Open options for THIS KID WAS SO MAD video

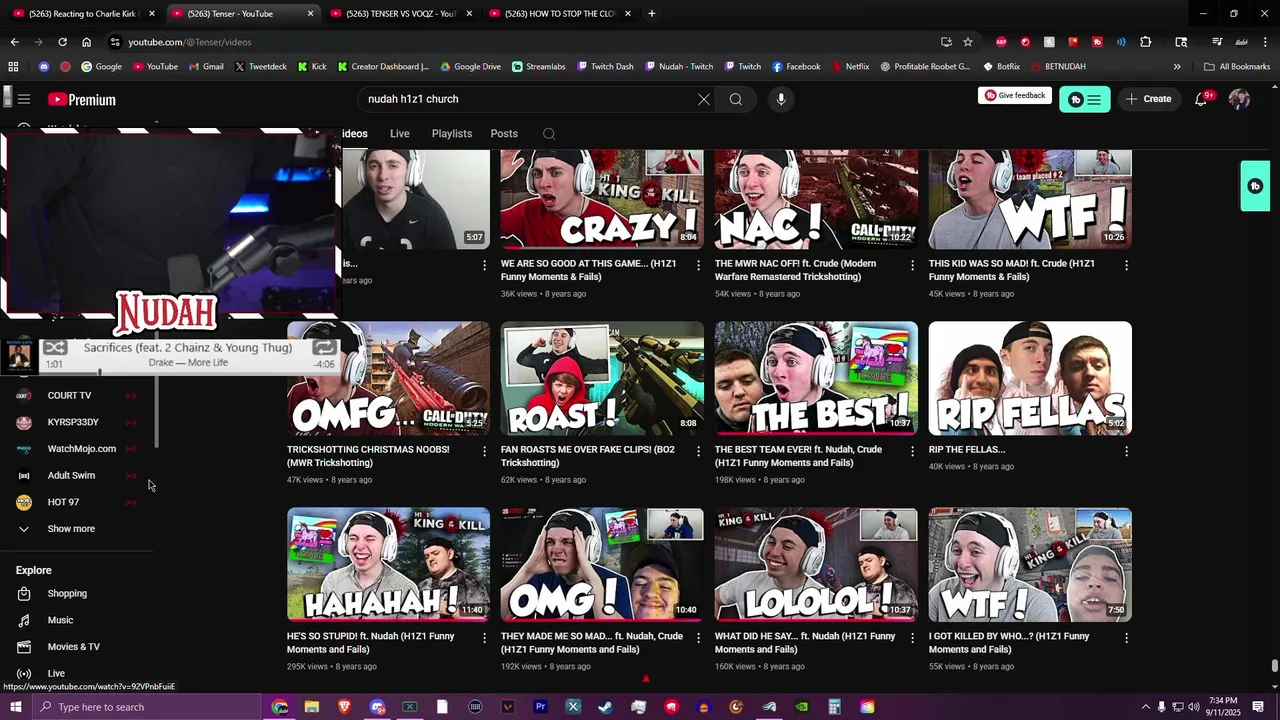(1126, 266)
